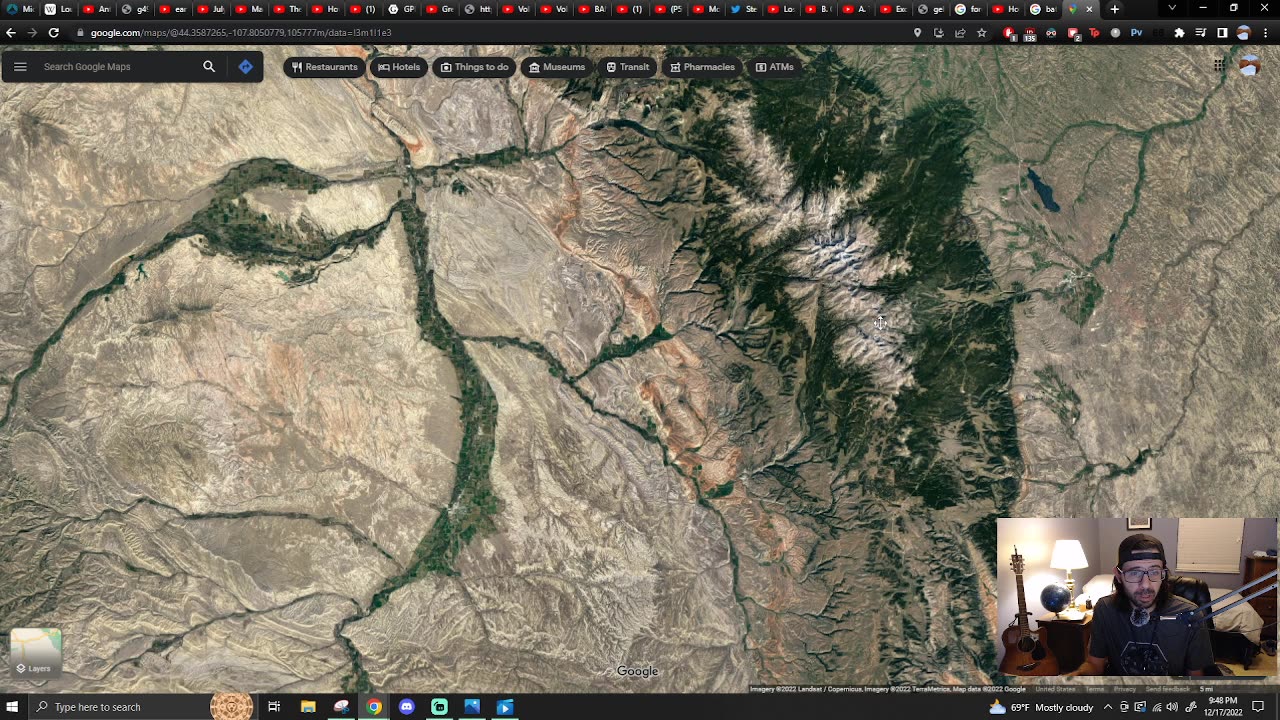Bookmark this page with the star
This screenshot has width=1280, height=720.
point(981,33)
